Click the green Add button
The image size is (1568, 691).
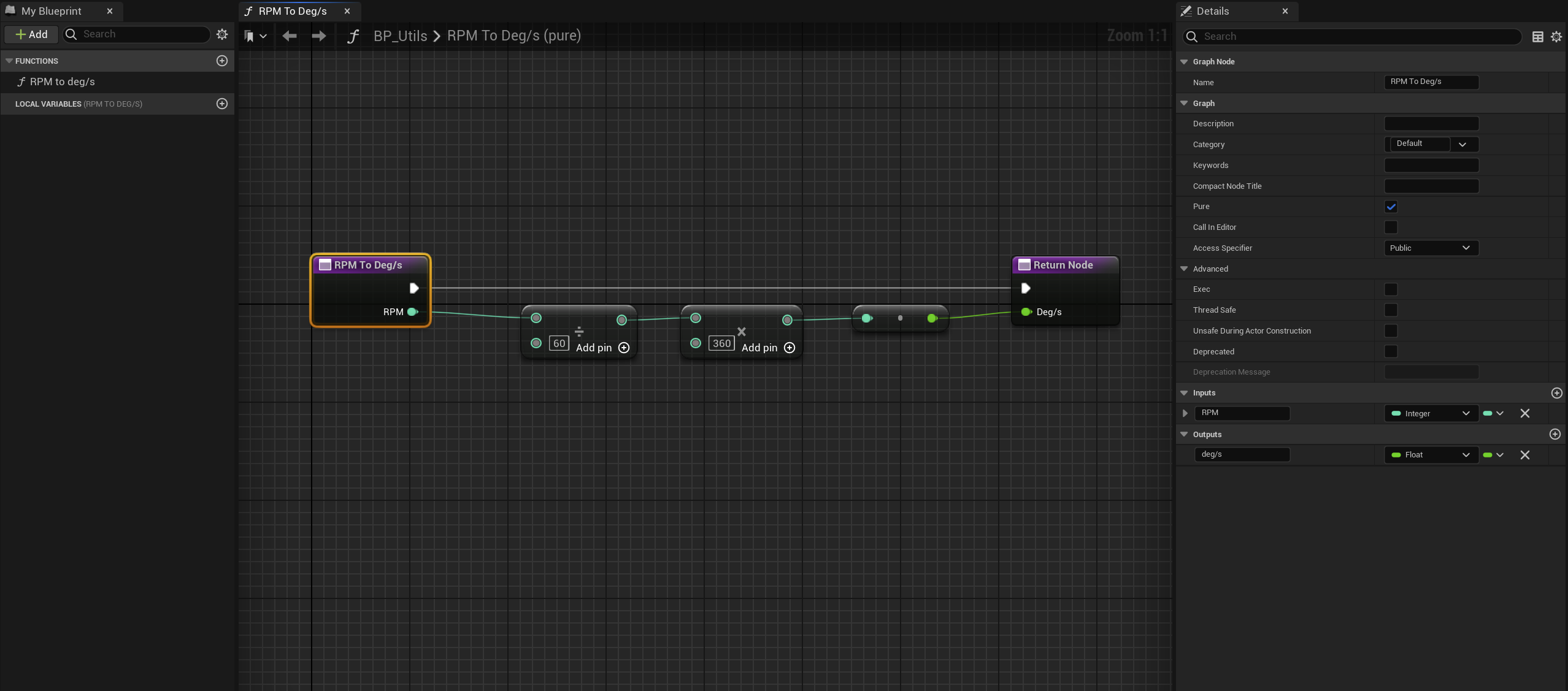click(31, 34)
